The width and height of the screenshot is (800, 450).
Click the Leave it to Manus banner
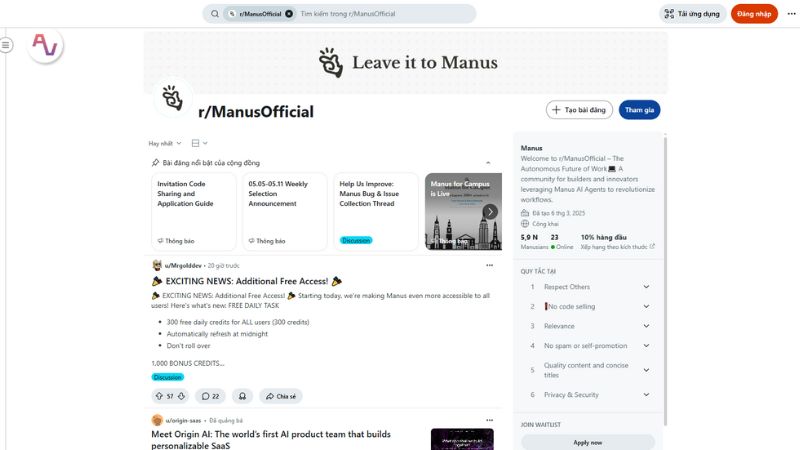click(406, 62)
